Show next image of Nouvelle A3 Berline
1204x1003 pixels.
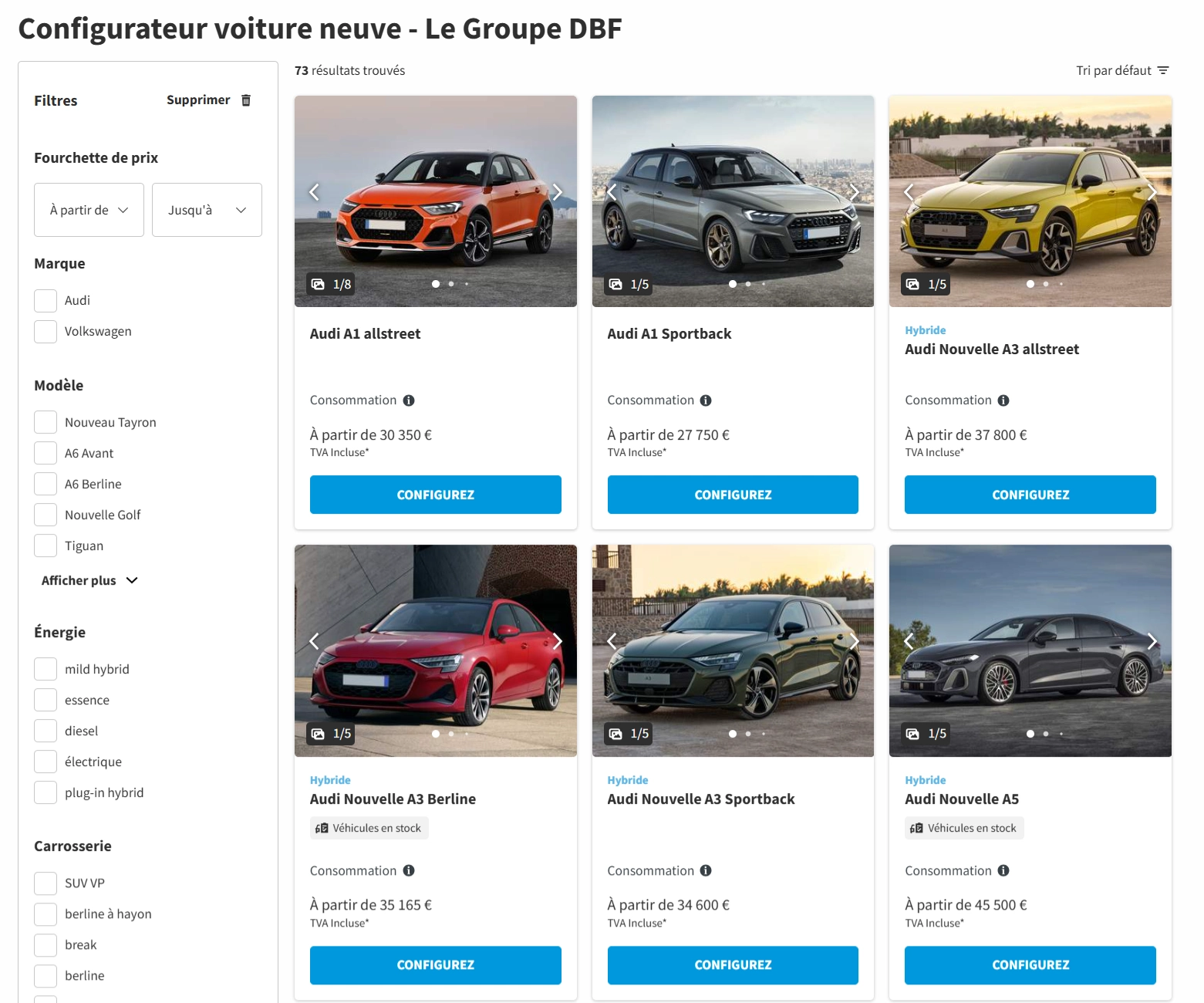(558, 641)
